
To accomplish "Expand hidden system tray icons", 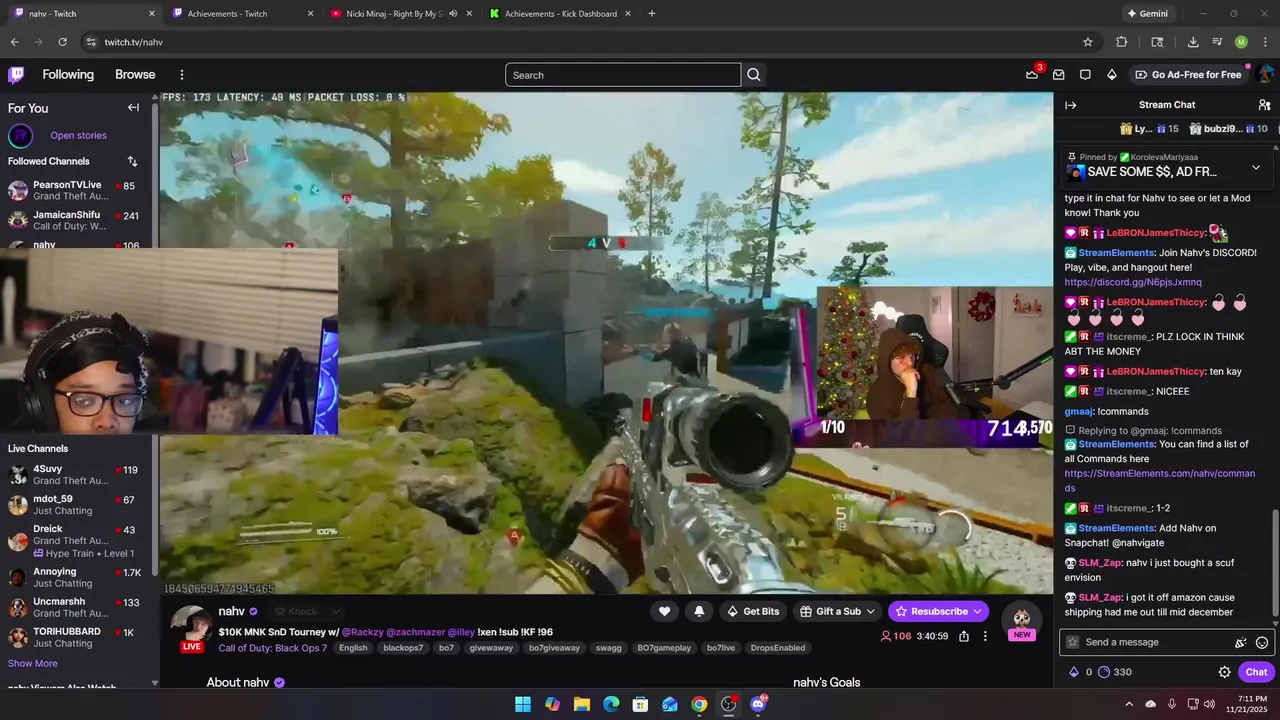I will click(x=1129, y=704).
